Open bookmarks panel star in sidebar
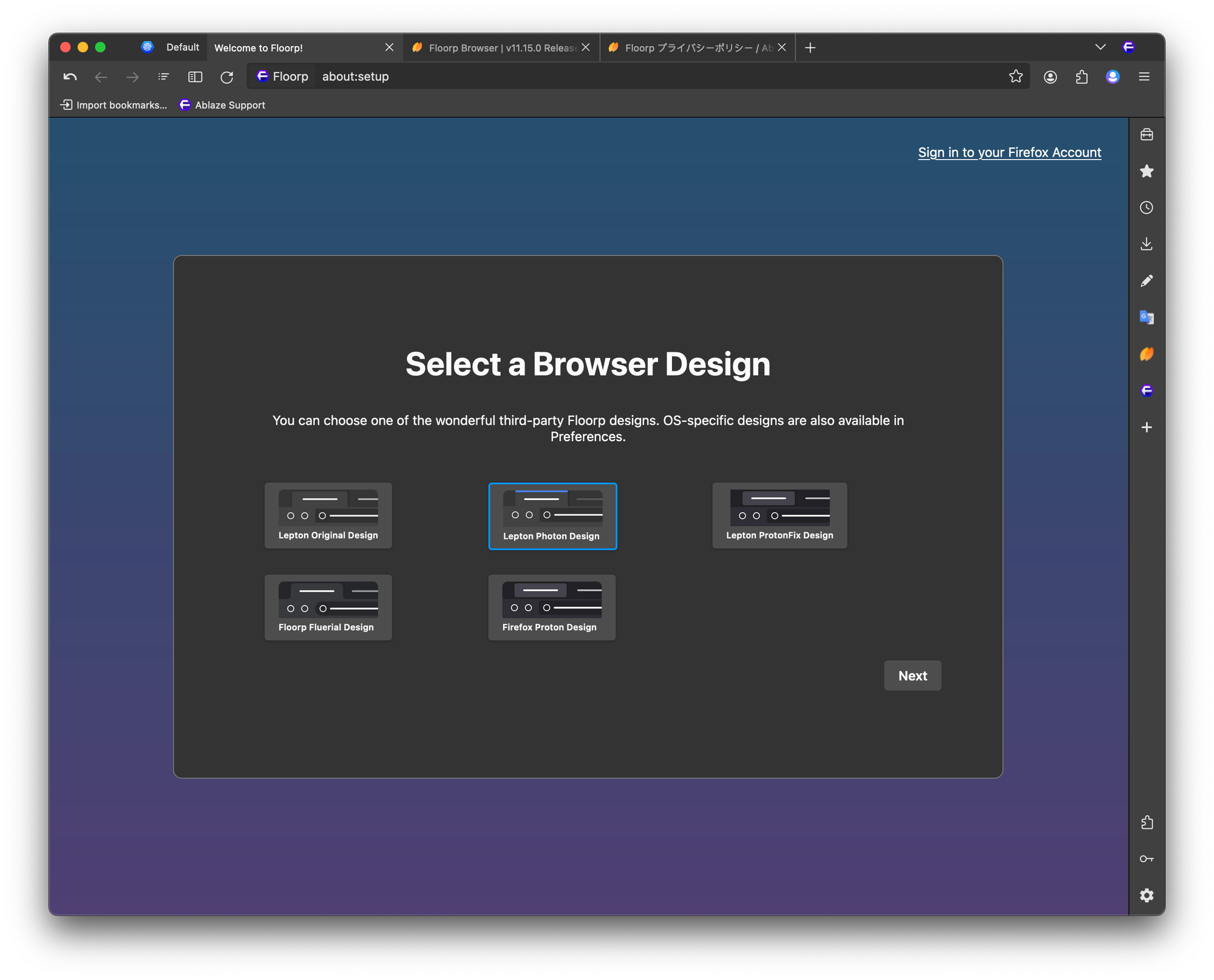 (1147, 171)
